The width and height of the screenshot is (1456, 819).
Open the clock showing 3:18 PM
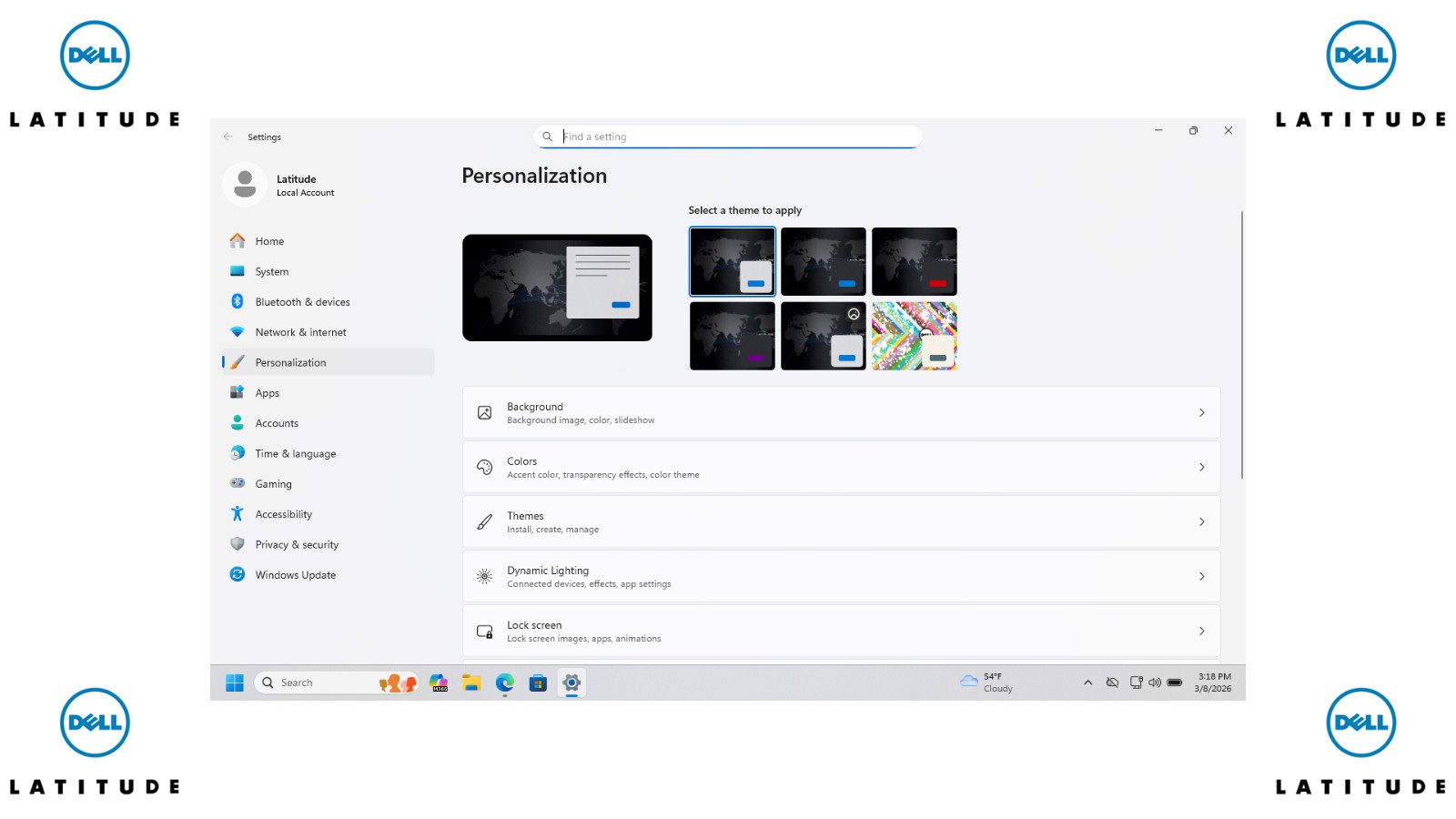pos(1214,682)
